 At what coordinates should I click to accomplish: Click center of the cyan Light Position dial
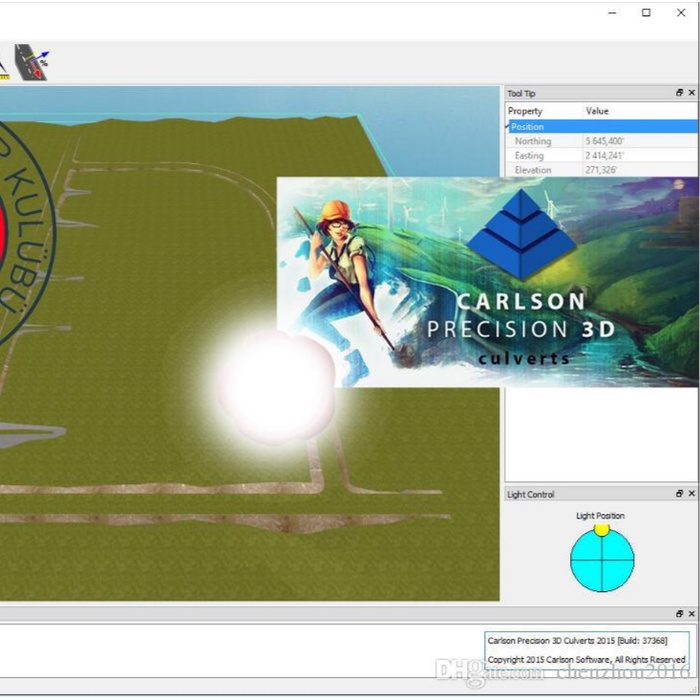tap(602, 560)
